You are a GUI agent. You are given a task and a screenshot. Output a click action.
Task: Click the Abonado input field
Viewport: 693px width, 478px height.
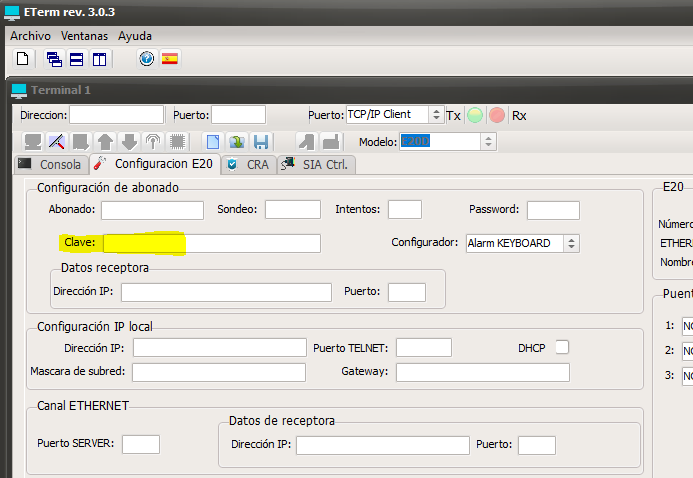[152, 210]
